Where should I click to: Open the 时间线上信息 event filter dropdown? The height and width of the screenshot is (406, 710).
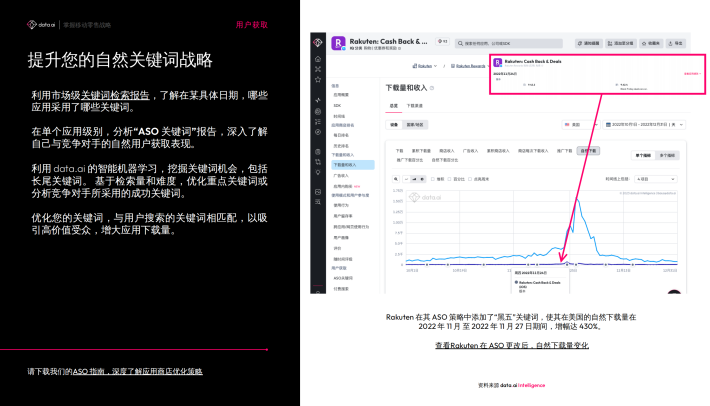tap(656, 179)
